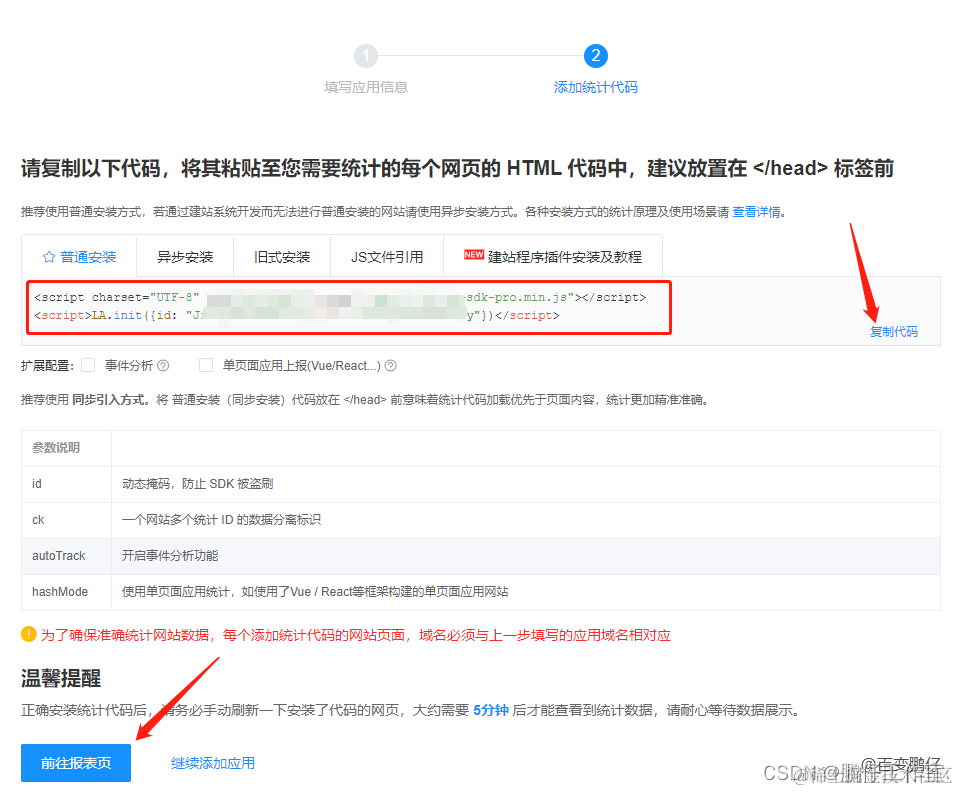Enable 单页面应用上报(Vue/React...) checkbox

click(x=206, y=365)
